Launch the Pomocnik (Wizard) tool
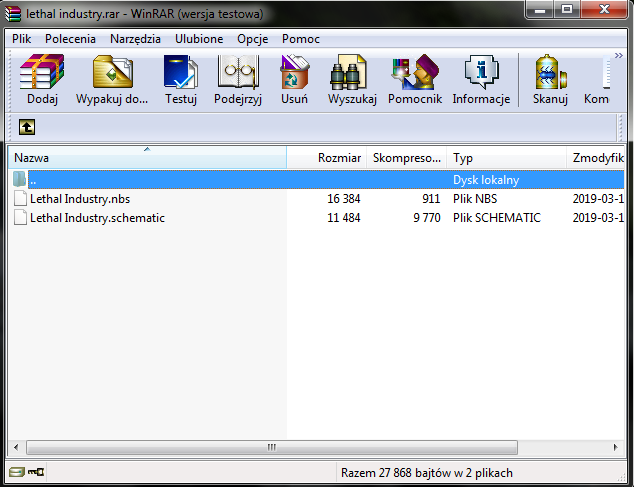Screen dimensions: 634x487 pyautogui.click(x=413, y=80)
